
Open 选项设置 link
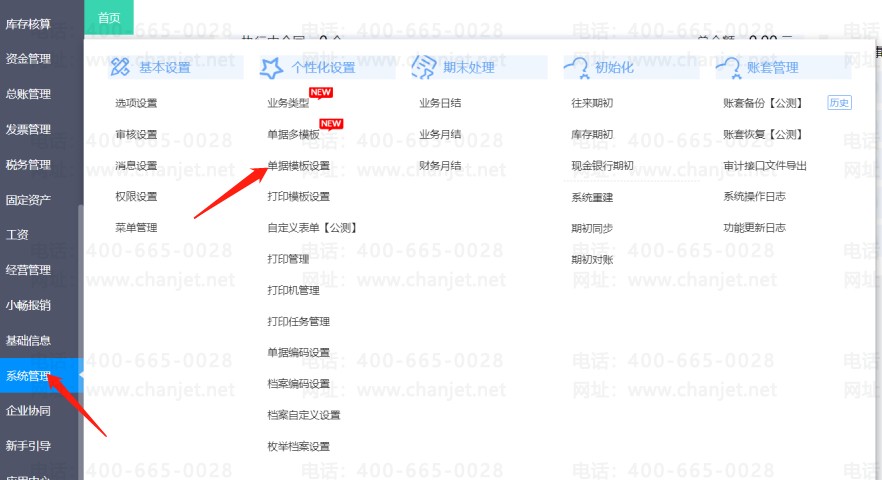pyautogui.click(x=136, y=103)
